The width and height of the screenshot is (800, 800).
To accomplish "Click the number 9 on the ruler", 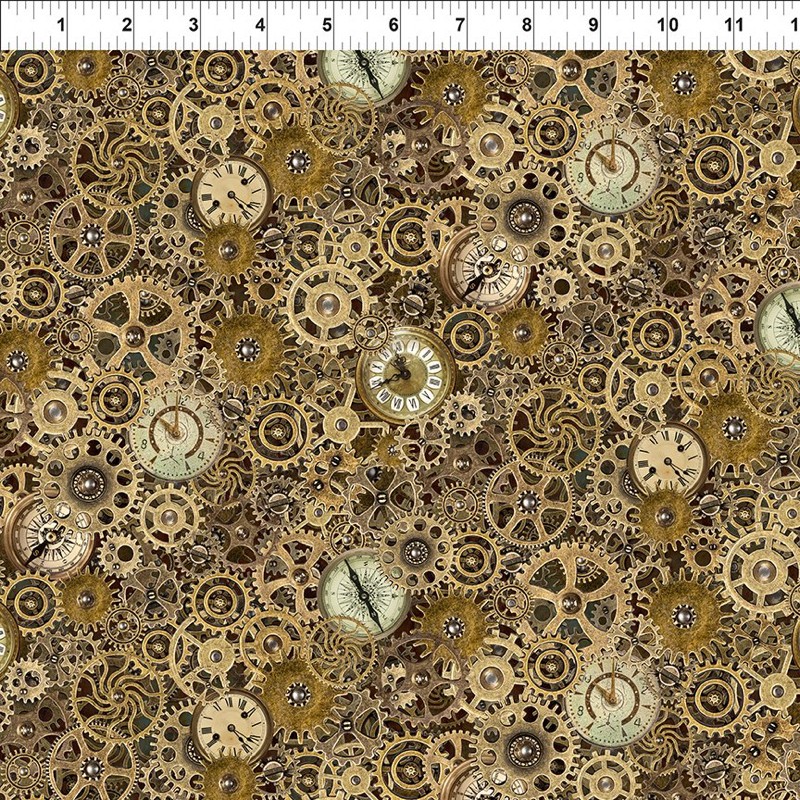I will pyautogui.click(x=593, y=24).
